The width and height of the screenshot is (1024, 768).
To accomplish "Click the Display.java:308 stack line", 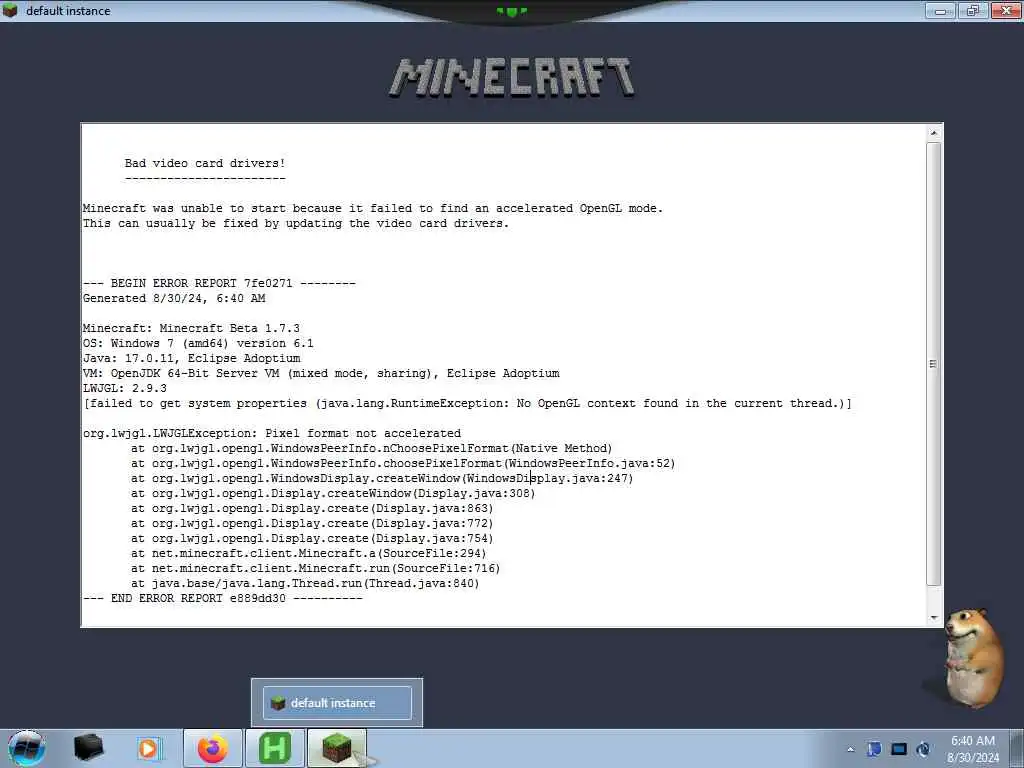I will [x=333, y=494].
